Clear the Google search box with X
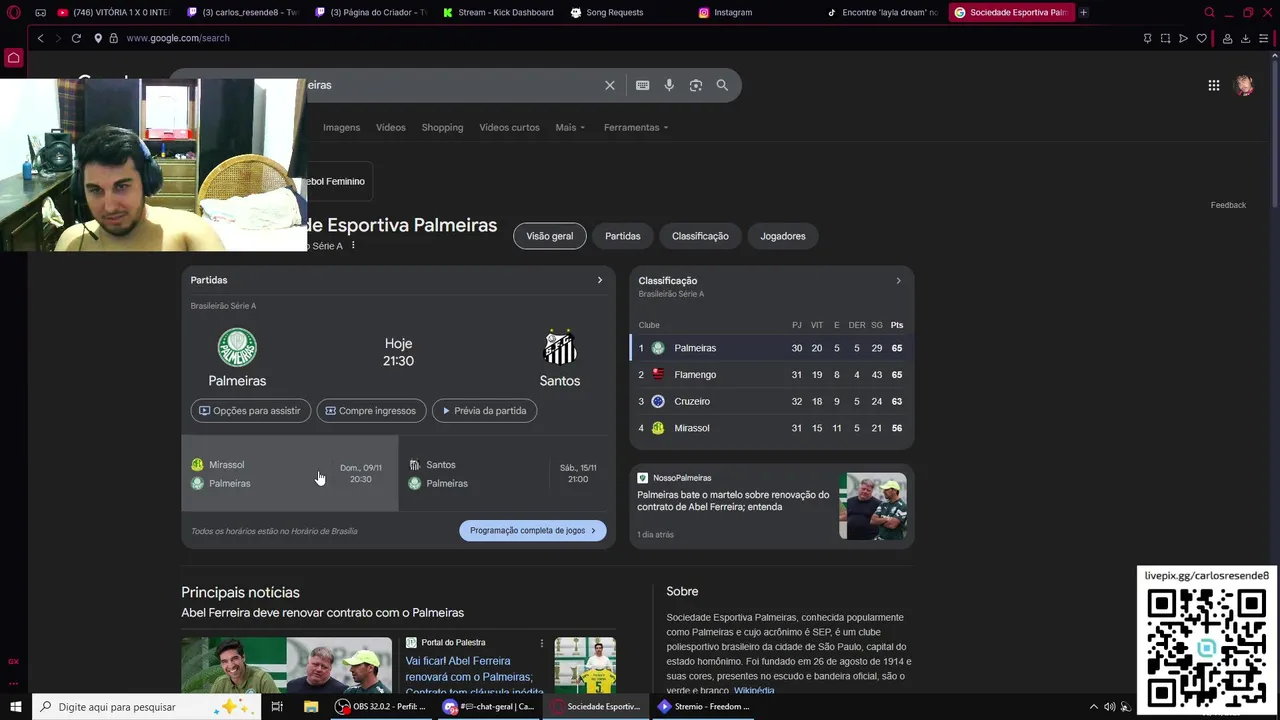1280x720 pixels. pyautogui.click(x=610, y=85)
